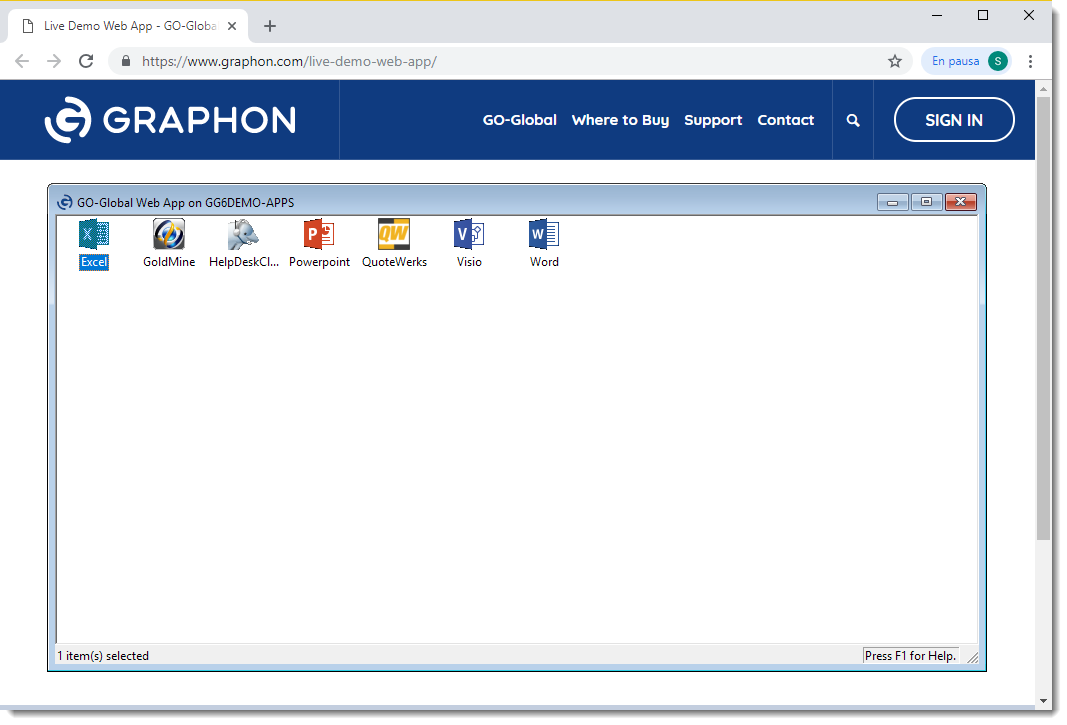Maximize the Chrome browser window
Viewport: 1067px width, 725px height.
983,15
